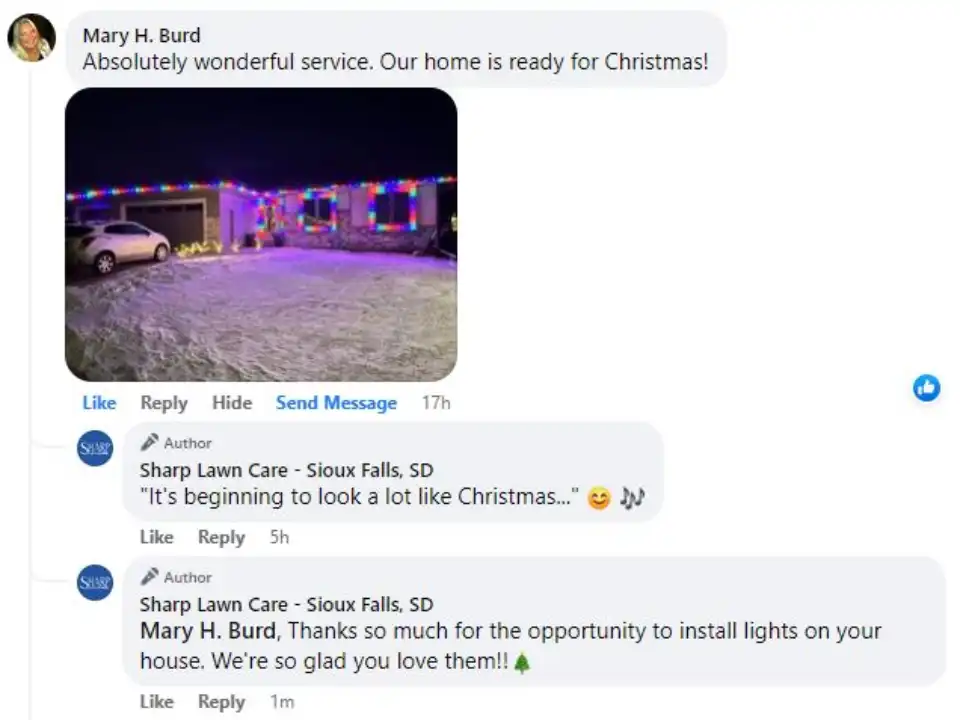Click the second Sharp Lawn Care avatar
This screenshot has height=720, width=960.
click(94, 582)
